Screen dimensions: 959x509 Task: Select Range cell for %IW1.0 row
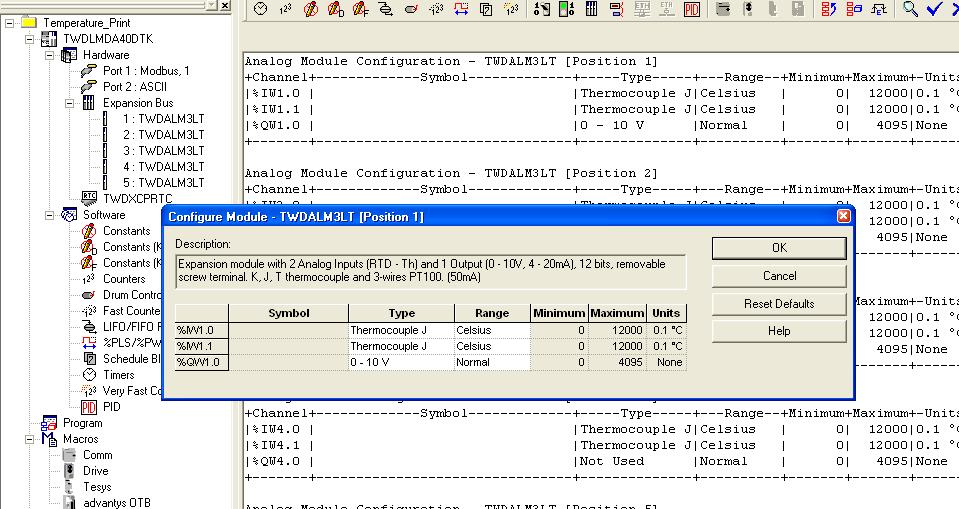[492, 330]
